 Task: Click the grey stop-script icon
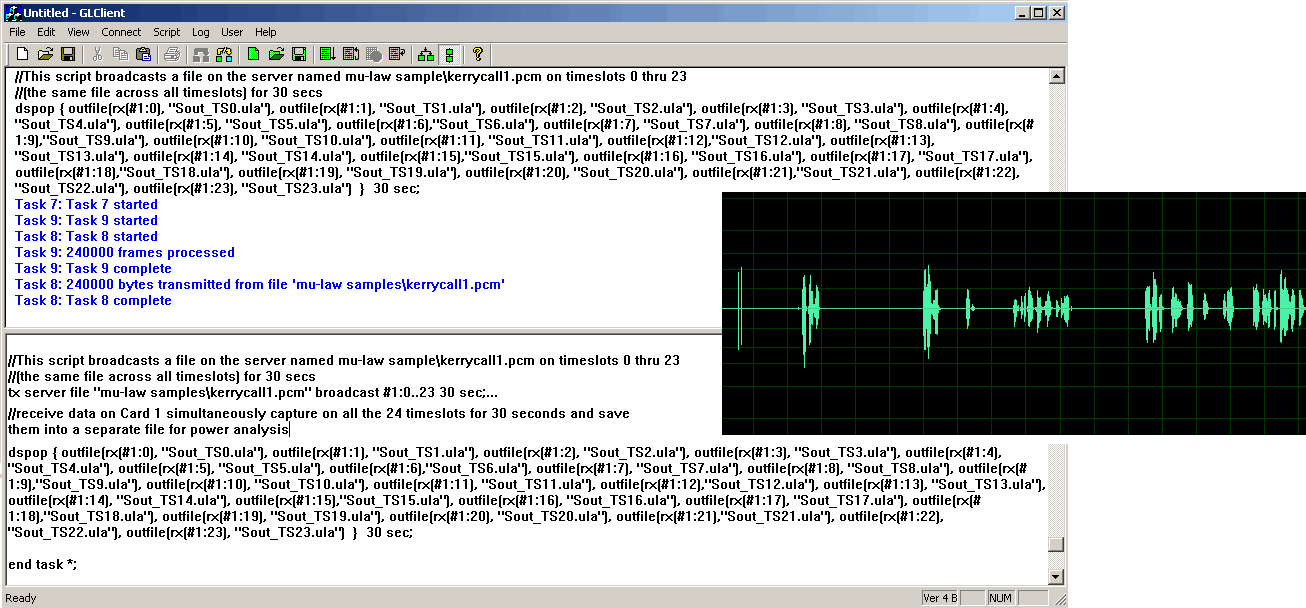tap(374, 53)
